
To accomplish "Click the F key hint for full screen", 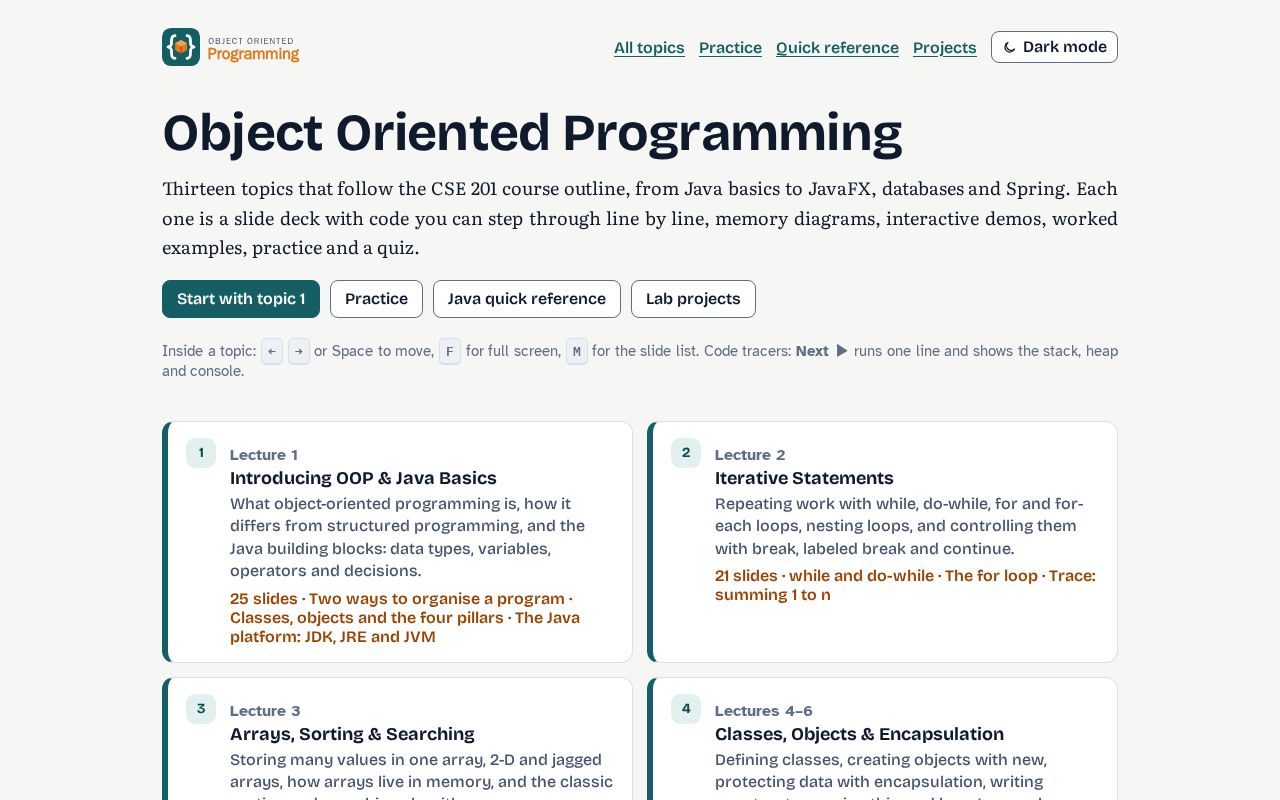I will [x=450, y=351].
